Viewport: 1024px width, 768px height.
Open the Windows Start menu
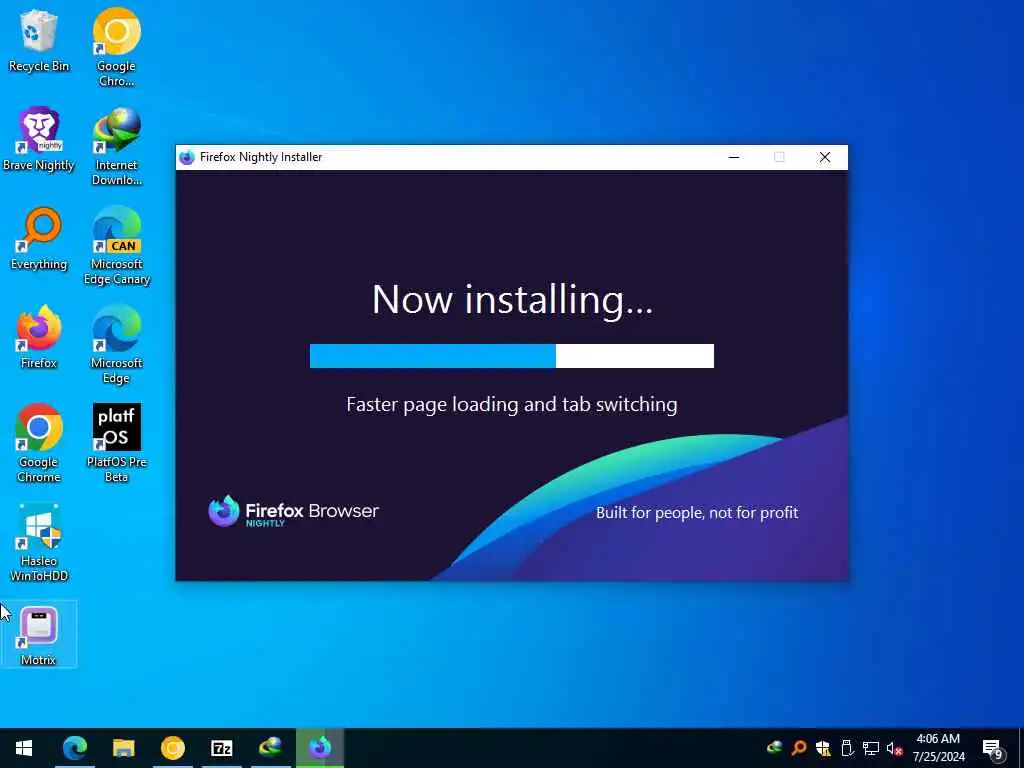[24, 748]
